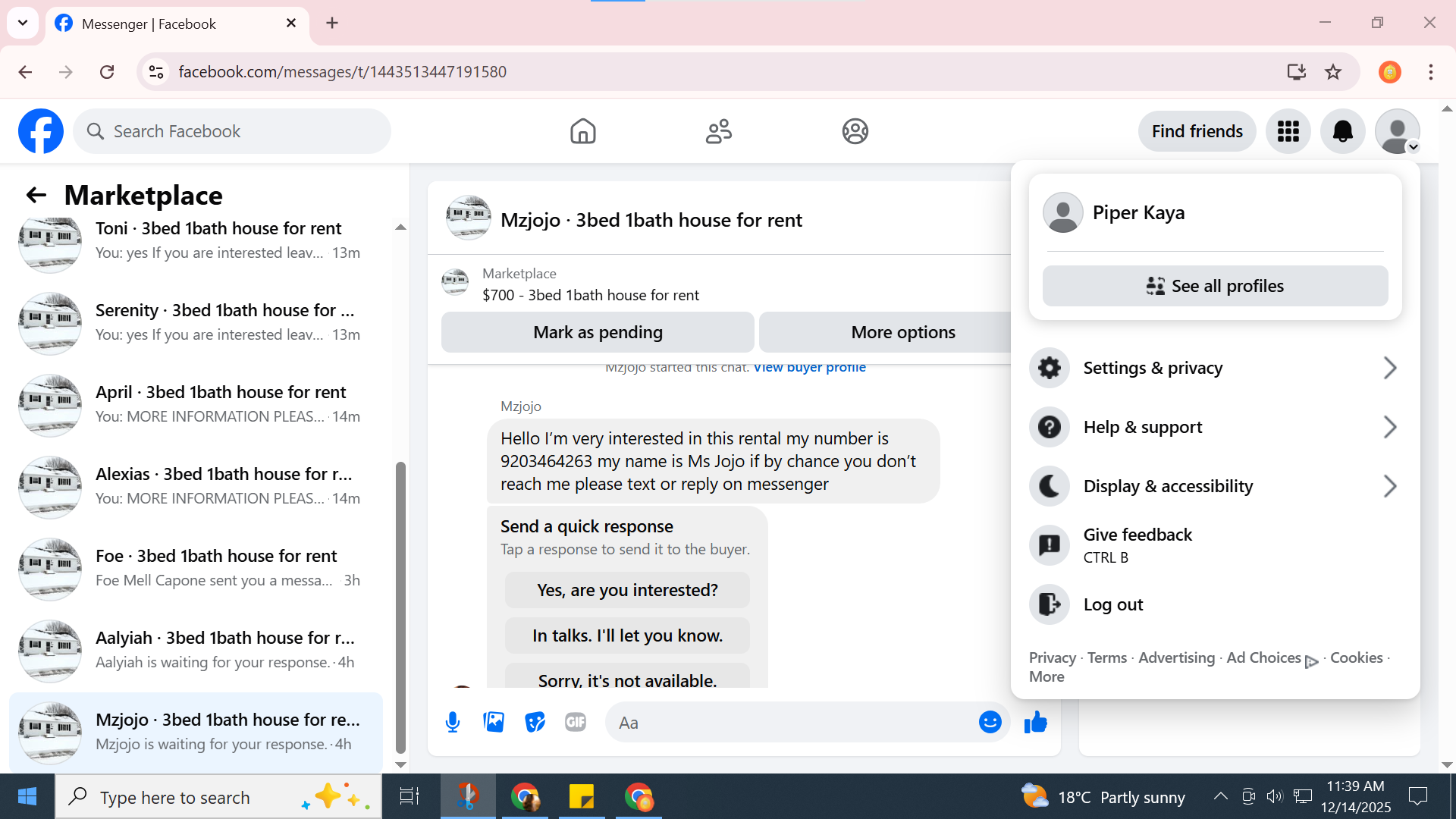The image size is (1456, 819).
Task: Open the Windows Start menu
Action: (27, 796)
